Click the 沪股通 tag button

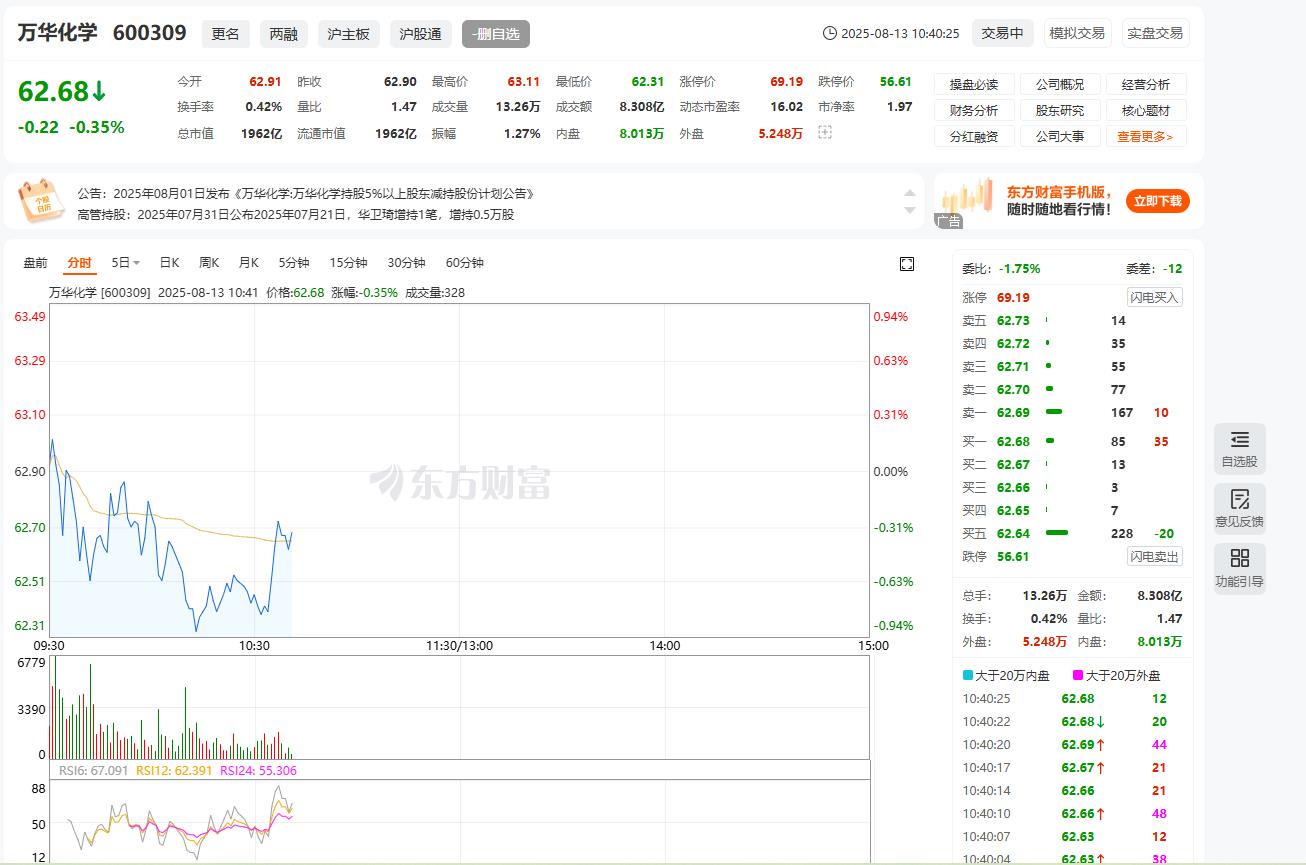(x=420, y=34)
